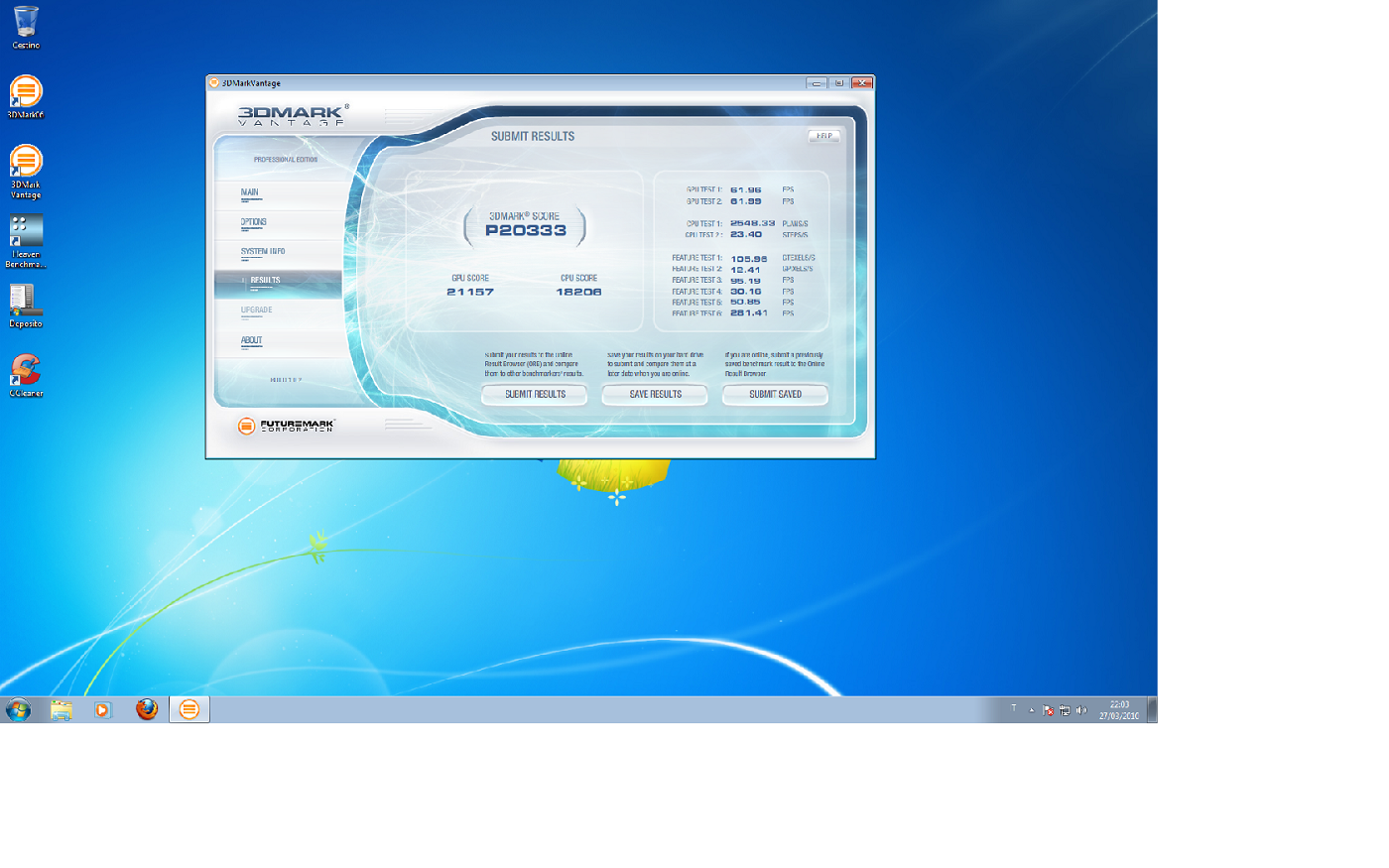The image size is (1389, 868).
Task: Click the Save Results button
Action: [x=655, y=395]
